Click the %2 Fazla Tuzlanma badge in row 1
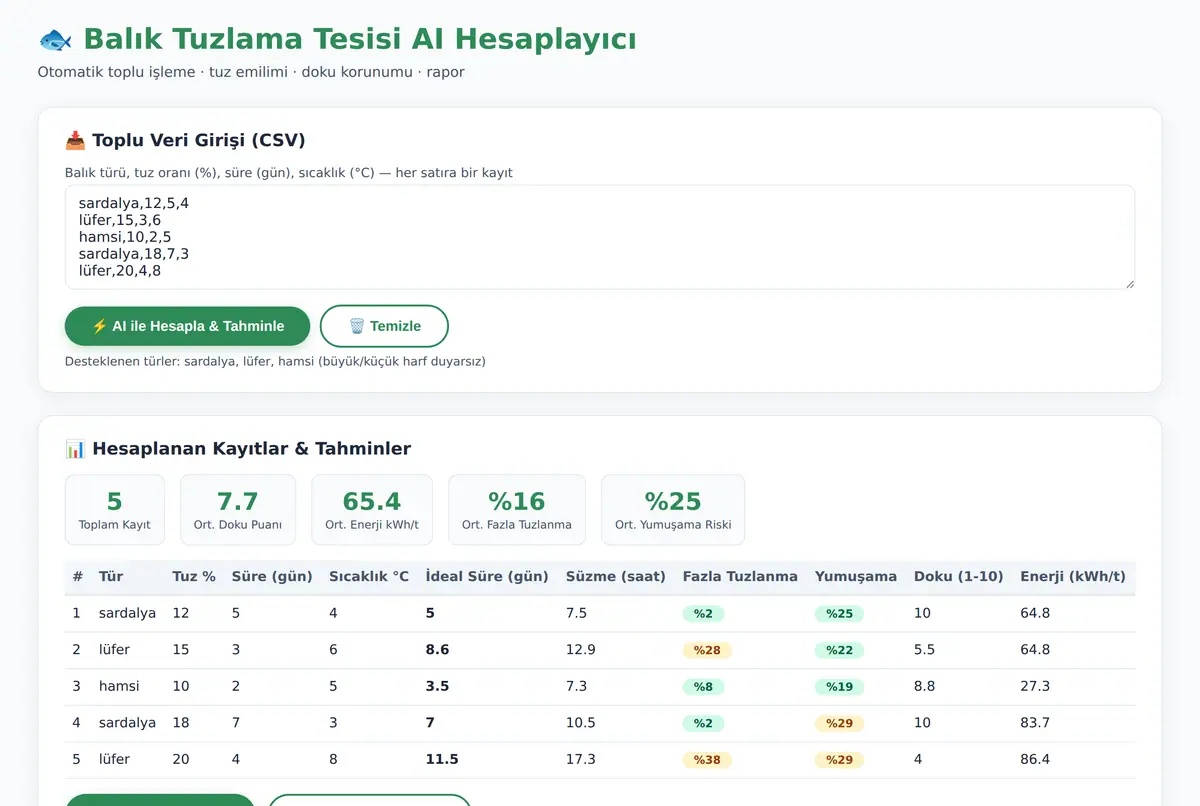1200x806 pixels. pos(703,613)
